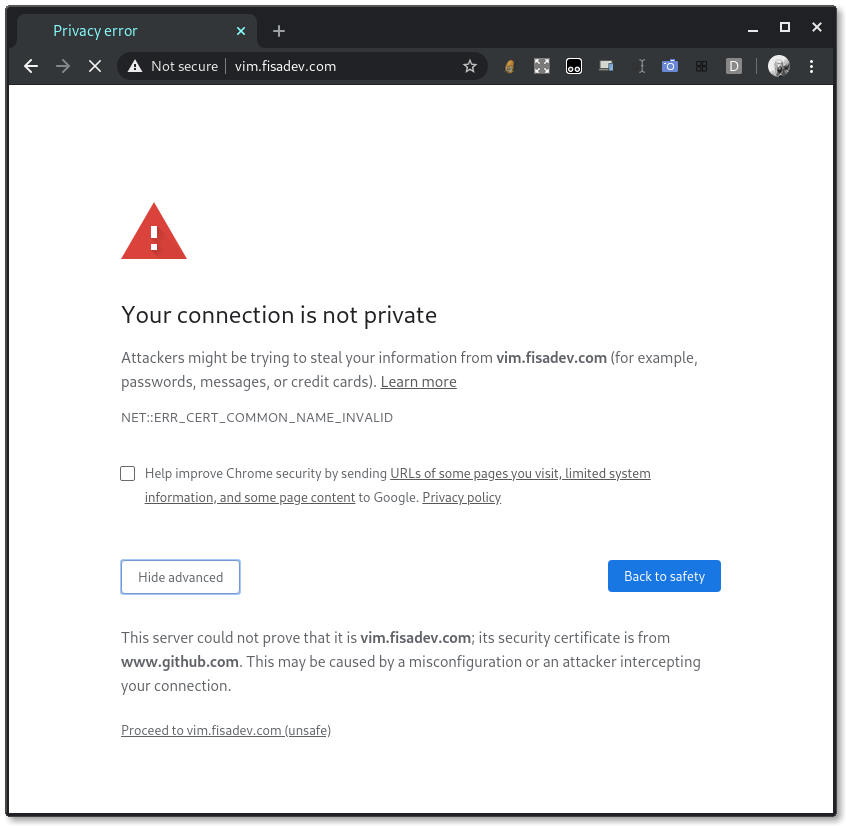
Task: Click Back to safety button
Action: click(664, 576)
